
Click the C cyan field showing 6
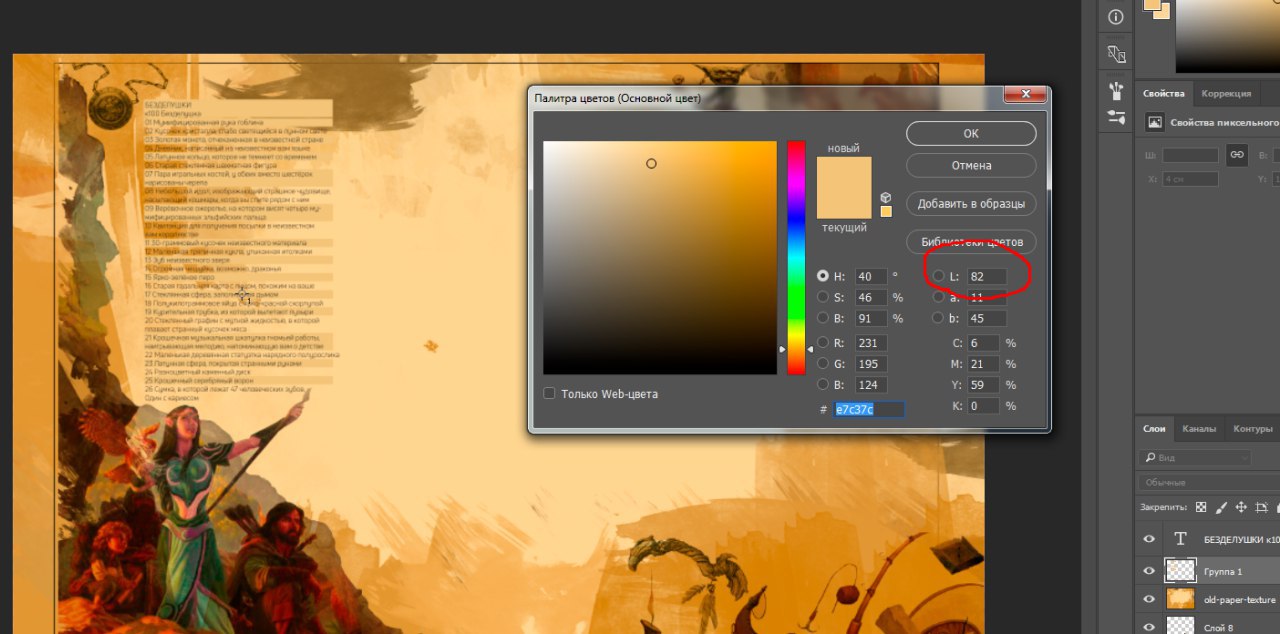984,343
